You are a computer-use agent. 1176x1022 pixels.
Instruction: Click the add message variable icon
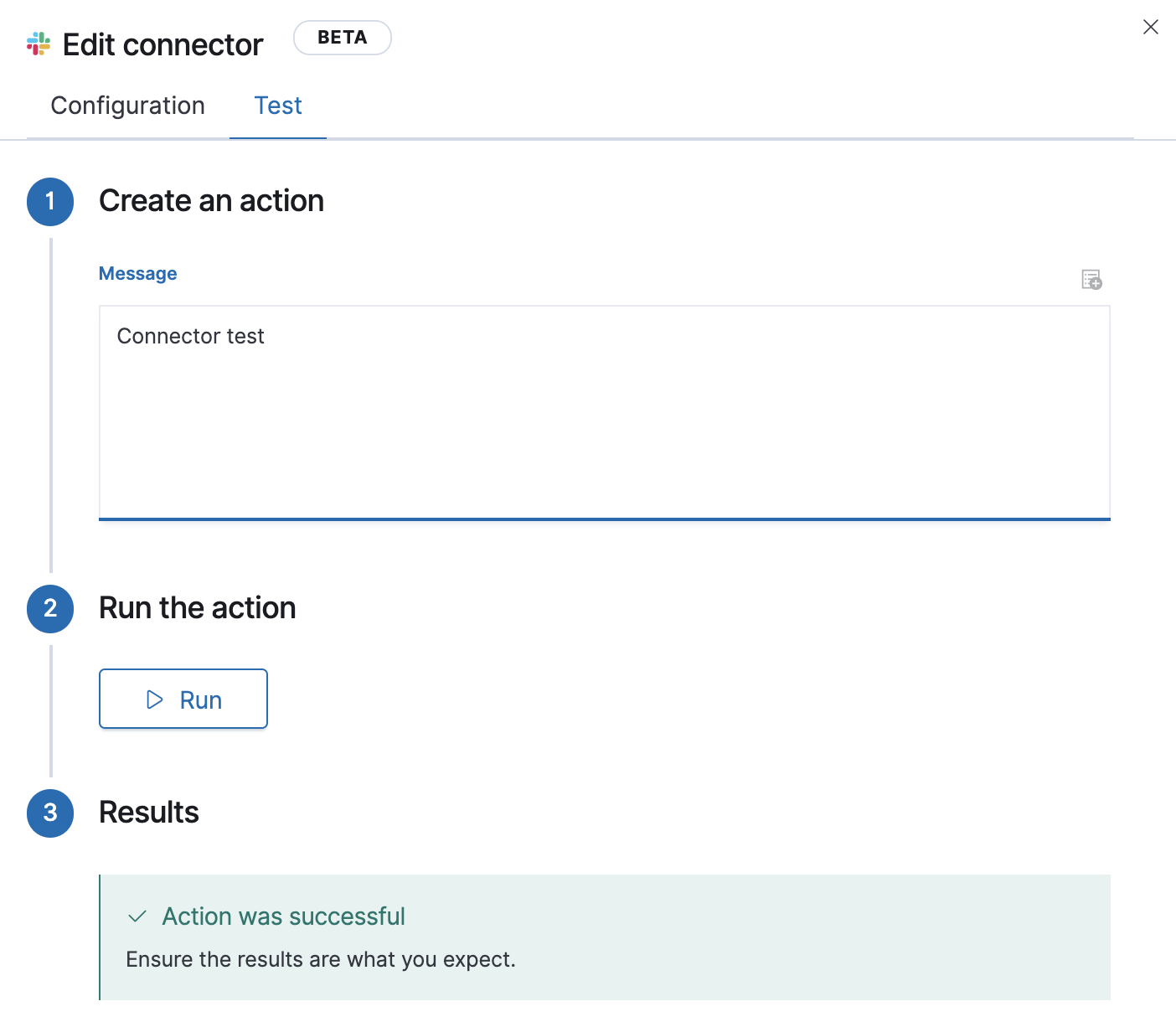point(1091,279)
